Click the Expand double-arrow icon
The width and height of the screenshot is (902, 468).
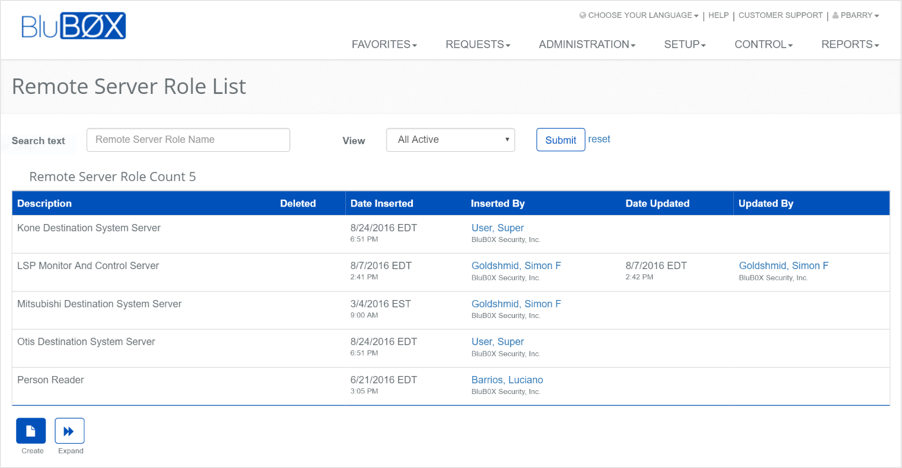point(69,431)
